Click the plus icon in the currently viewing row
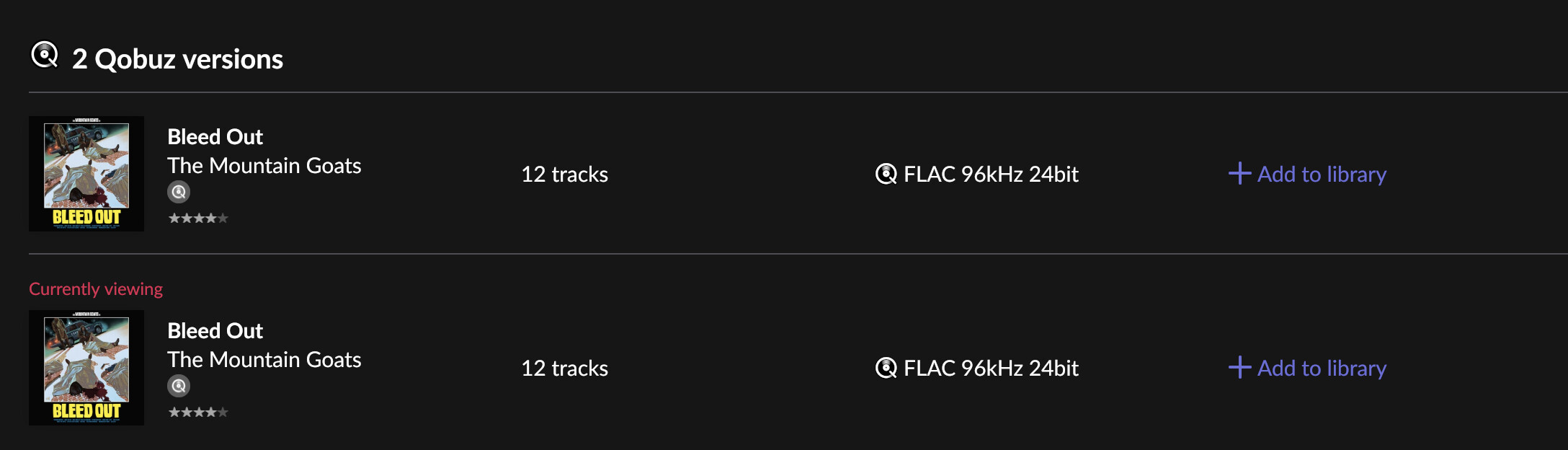Viewport: 1568px width, 450px height. click(x=1239, y=368)
